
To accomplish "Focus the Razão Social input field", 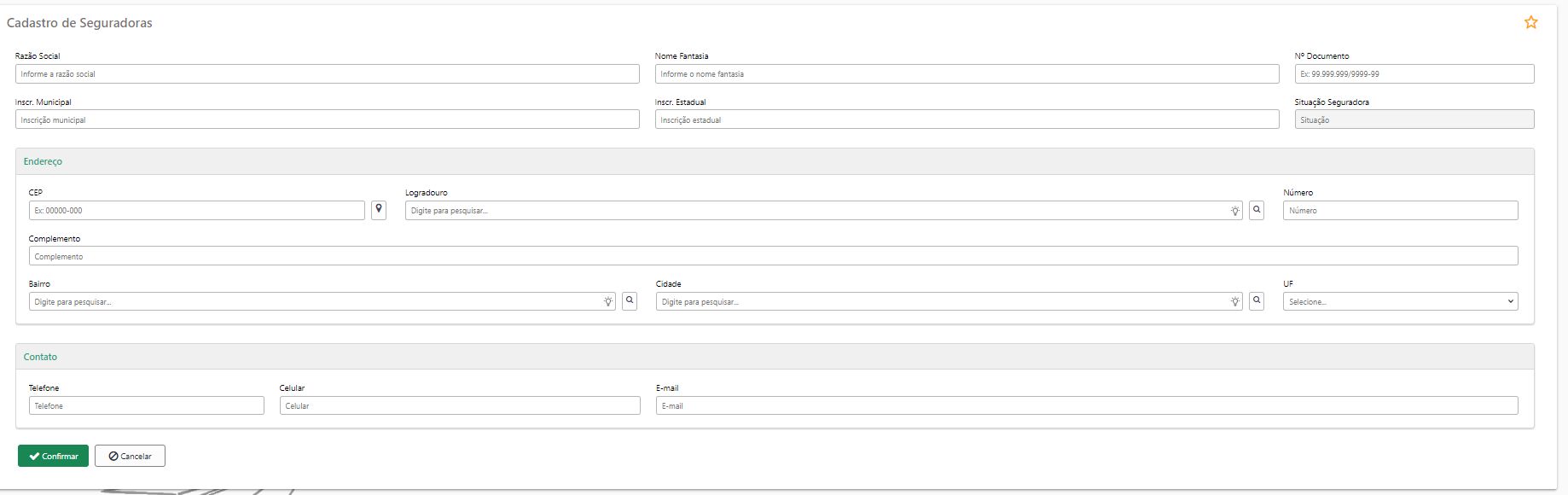I will pyautogui.click(x=327, y=74).
